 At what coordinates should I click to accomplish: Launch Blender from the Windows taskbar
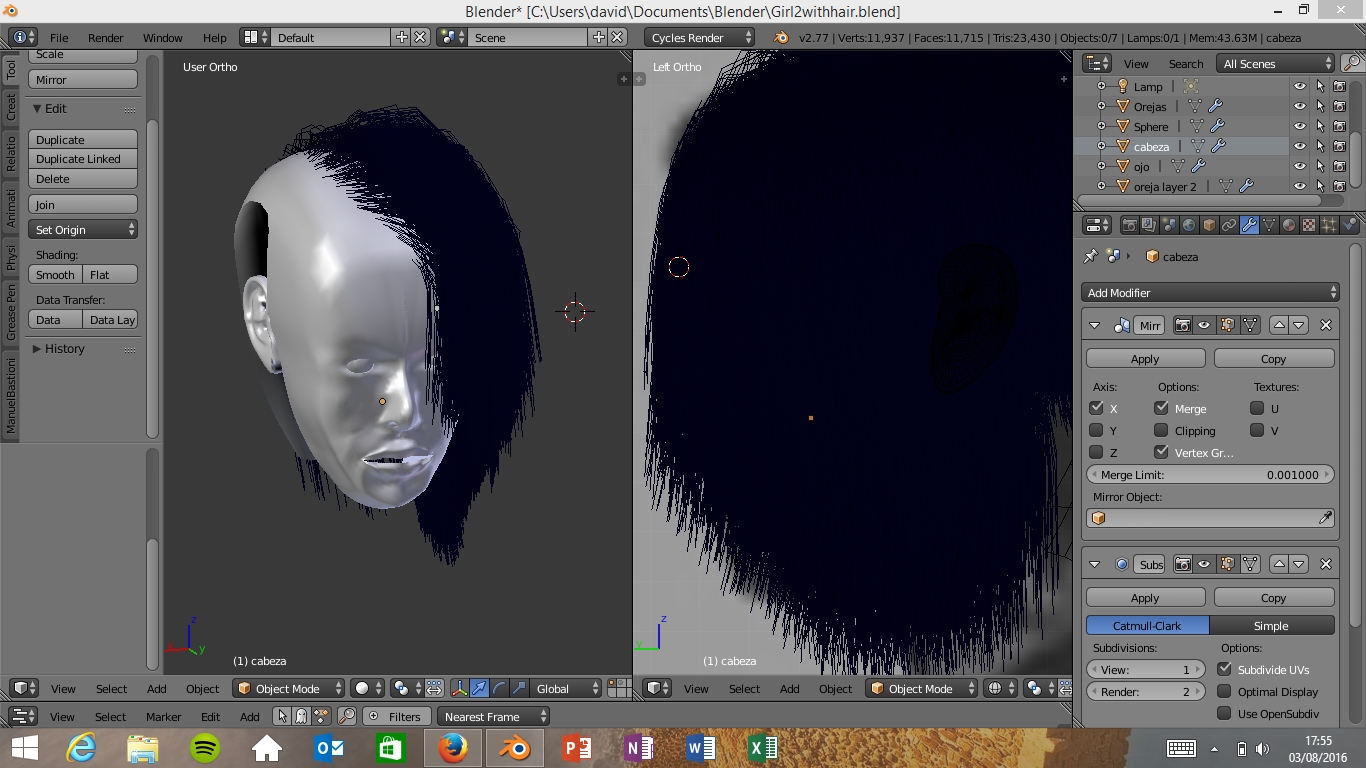514,748
